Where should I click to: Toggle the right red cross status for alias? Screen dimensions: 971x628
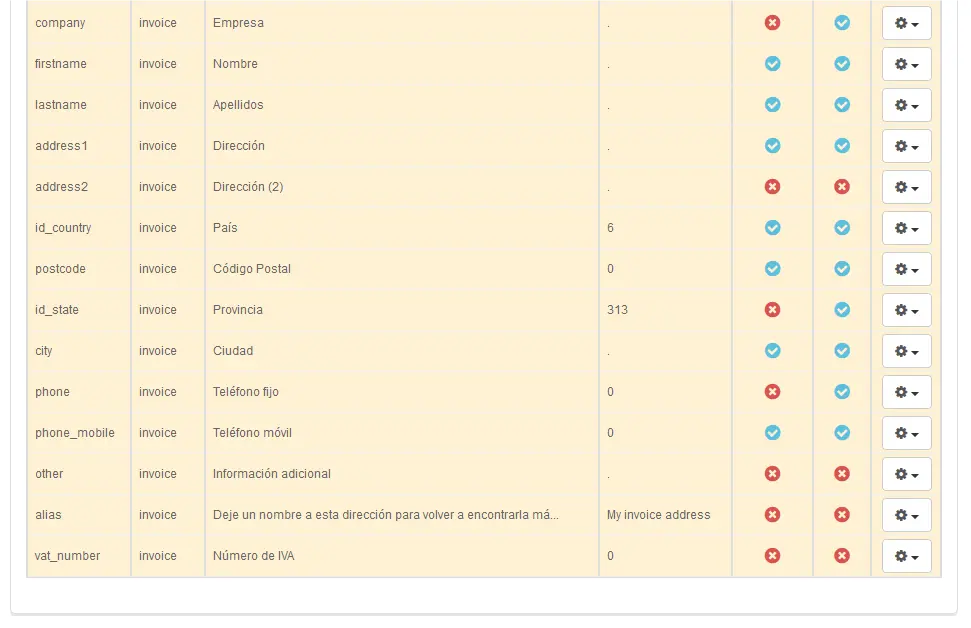(x=842, y=515)
